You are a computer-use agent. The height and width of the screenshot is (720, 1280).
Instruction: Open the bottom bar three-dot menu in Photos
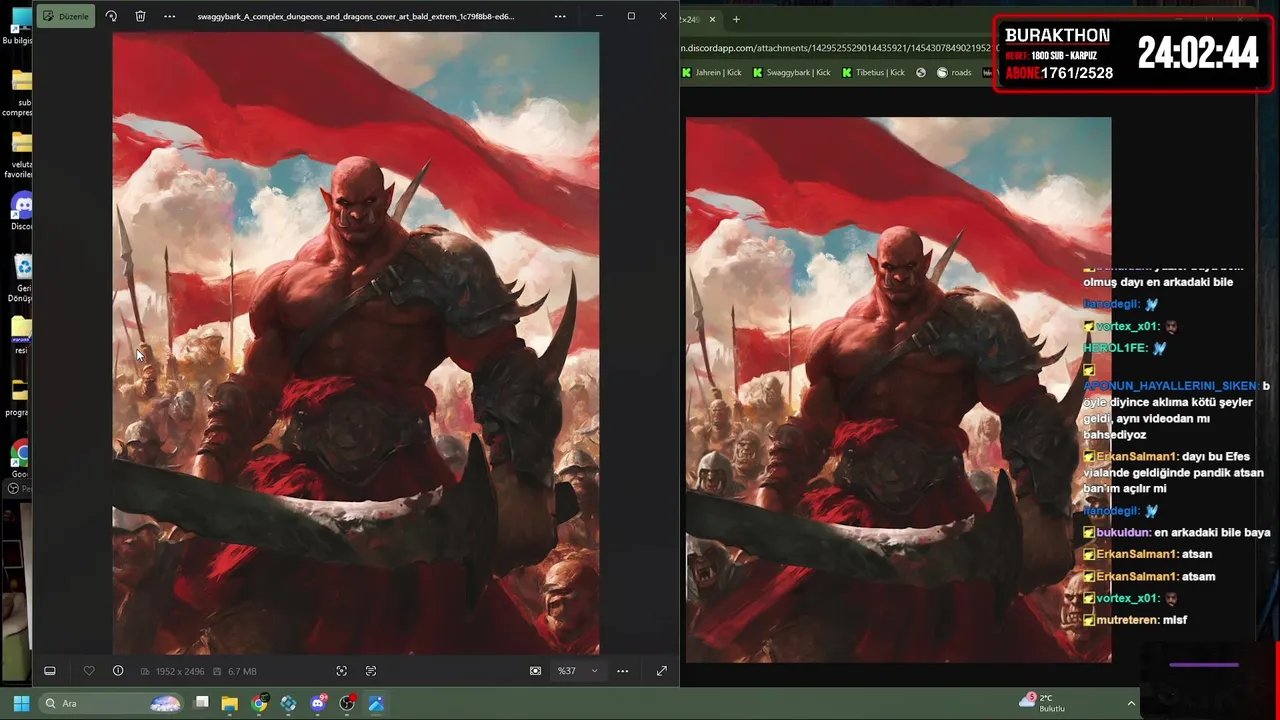[622, 671]
